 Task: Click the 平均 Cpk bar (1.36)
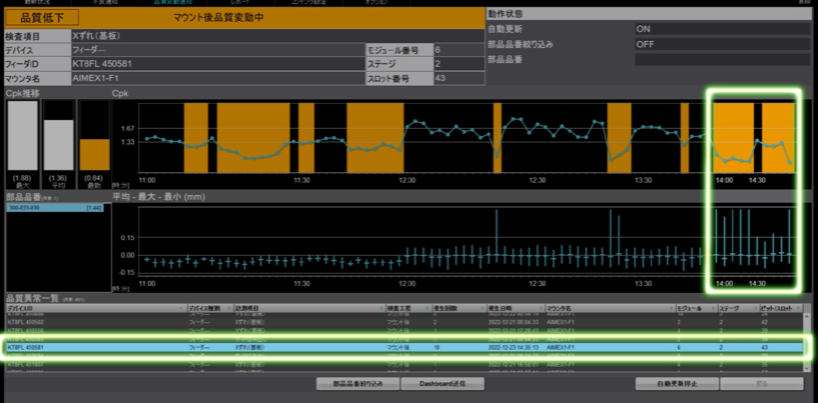pyautogui.click(x=58, y=145)
